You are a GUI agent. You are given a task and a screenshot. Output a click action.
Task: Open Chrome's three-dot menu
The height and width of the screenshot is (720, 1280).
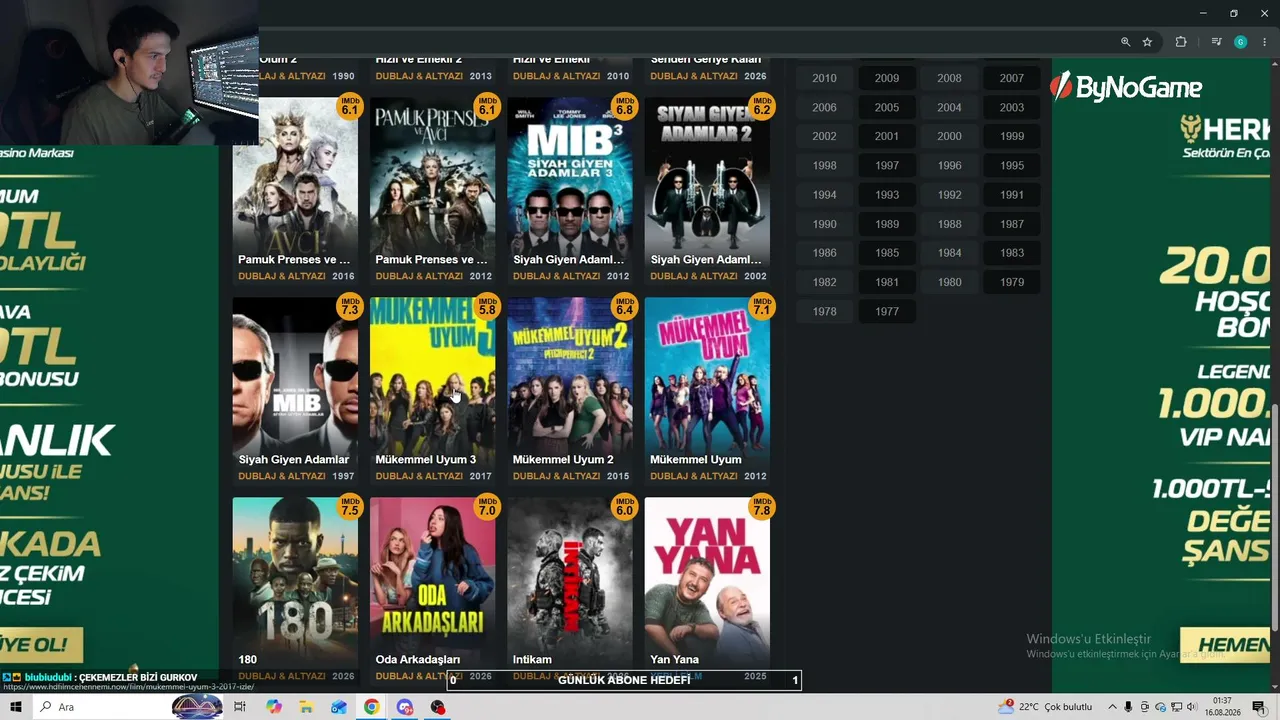pyautogui.click(x=1265, y=42)
